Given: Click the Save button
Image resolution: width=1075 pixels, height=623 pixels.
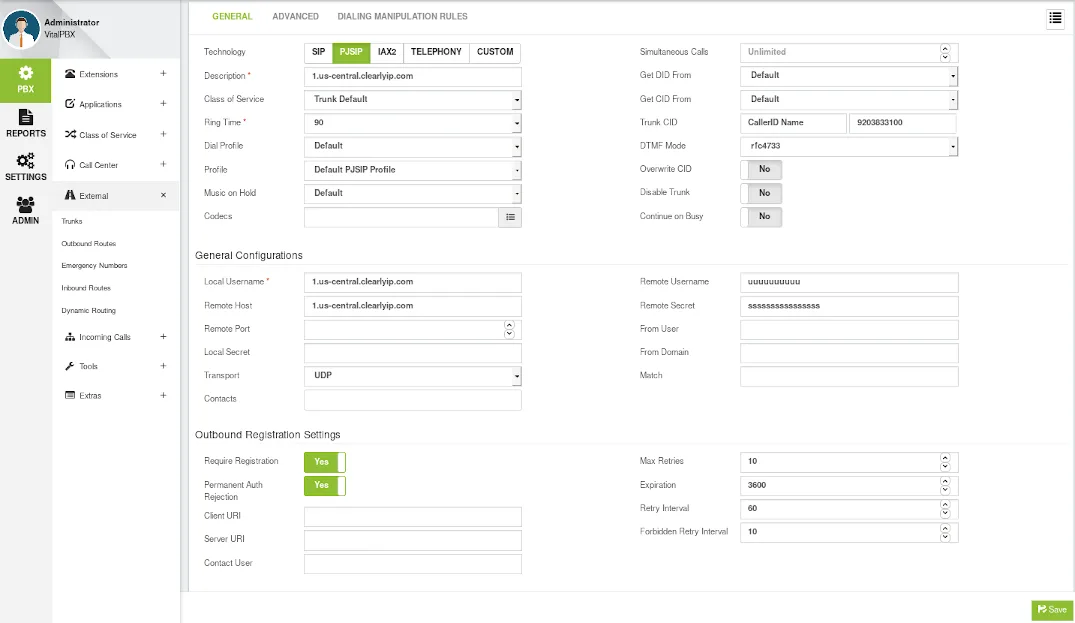Looking at the screenshot, I should click(x=1052, y=610).
